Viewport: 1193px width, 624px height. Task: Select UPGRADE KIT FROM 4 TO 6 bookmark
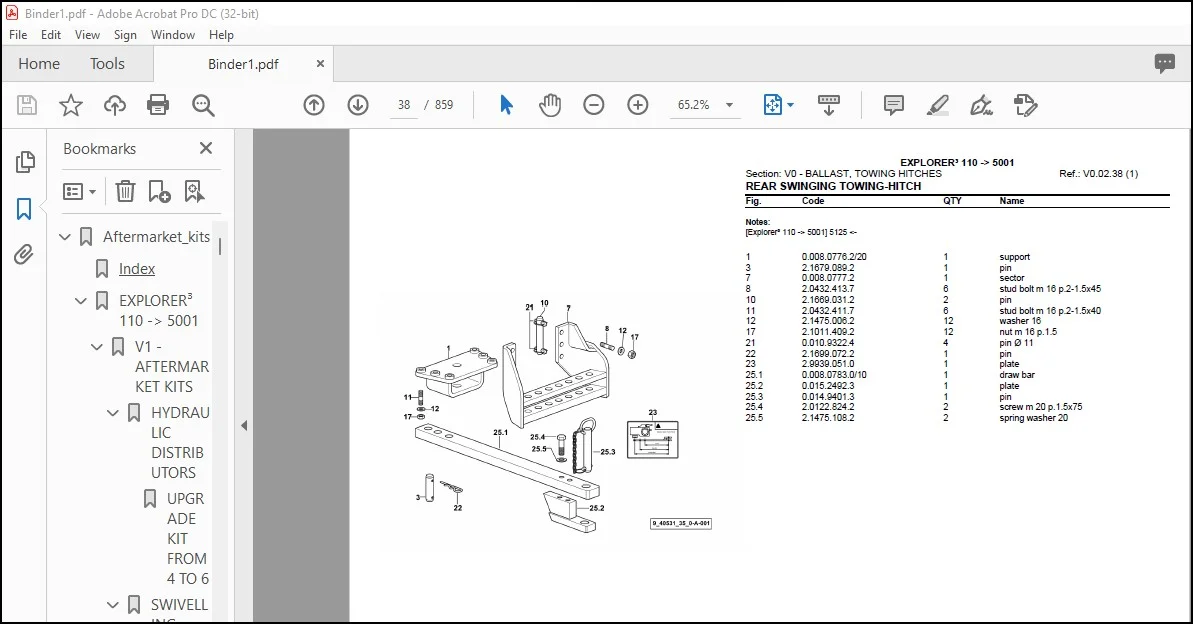pyautogui.click(x=187, y=539)
